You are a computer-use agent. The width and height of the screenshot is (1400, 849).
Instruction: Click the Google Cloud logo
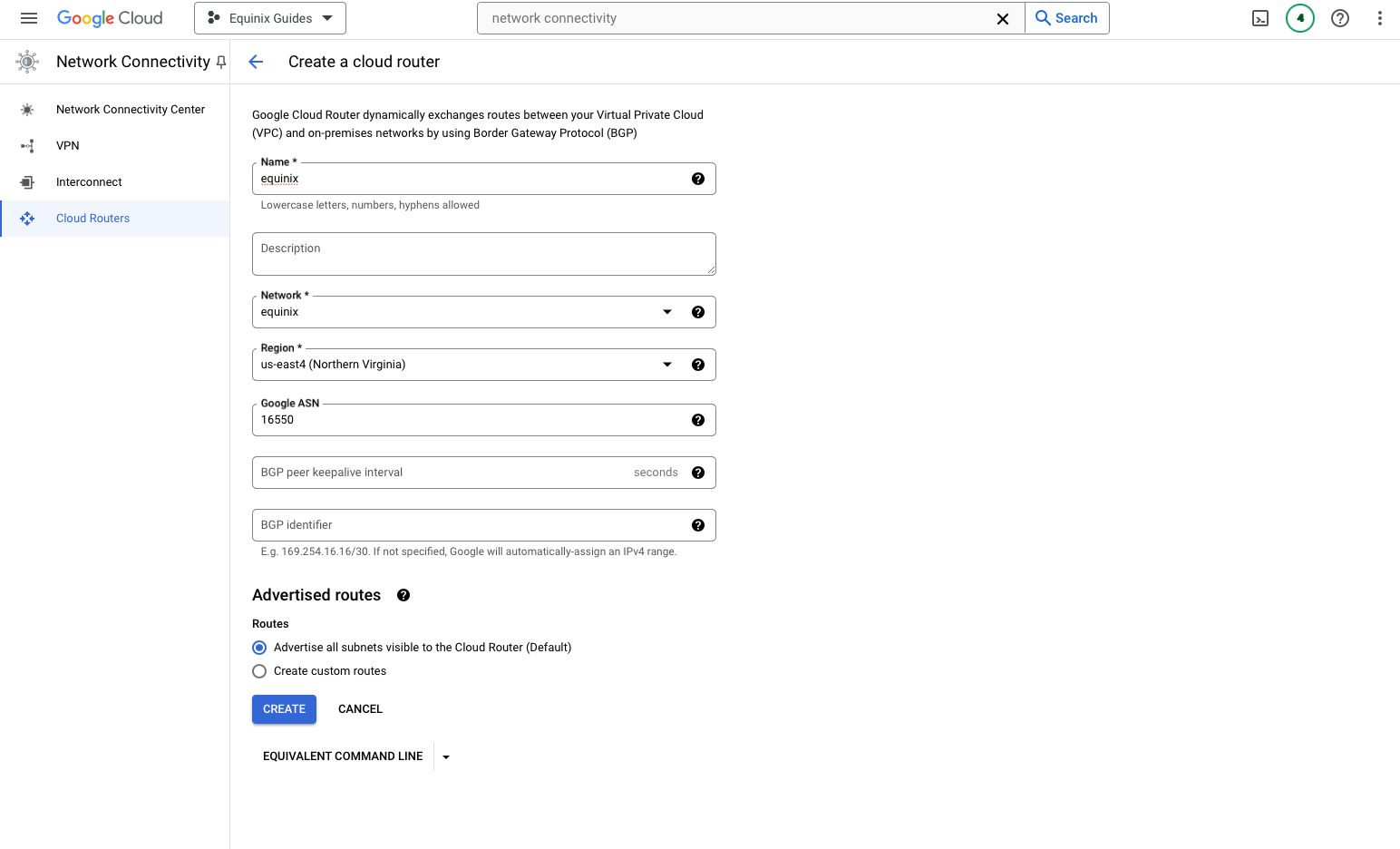coord(110,18)
